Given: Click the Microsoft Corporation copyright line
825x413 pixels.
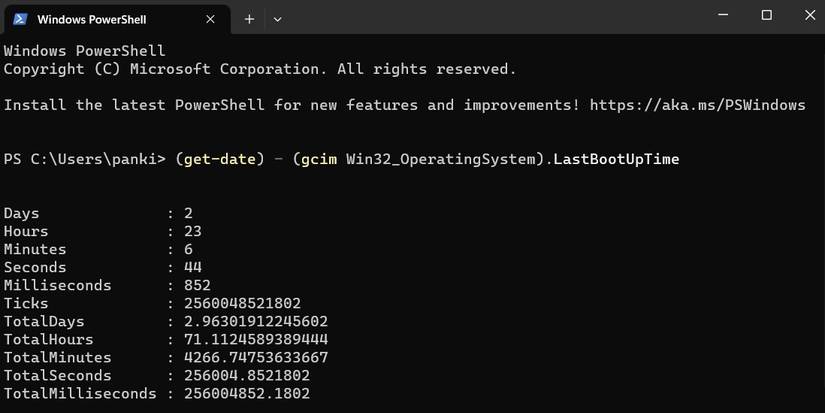Looking at the screenshot, I should (x=260, y=69).
